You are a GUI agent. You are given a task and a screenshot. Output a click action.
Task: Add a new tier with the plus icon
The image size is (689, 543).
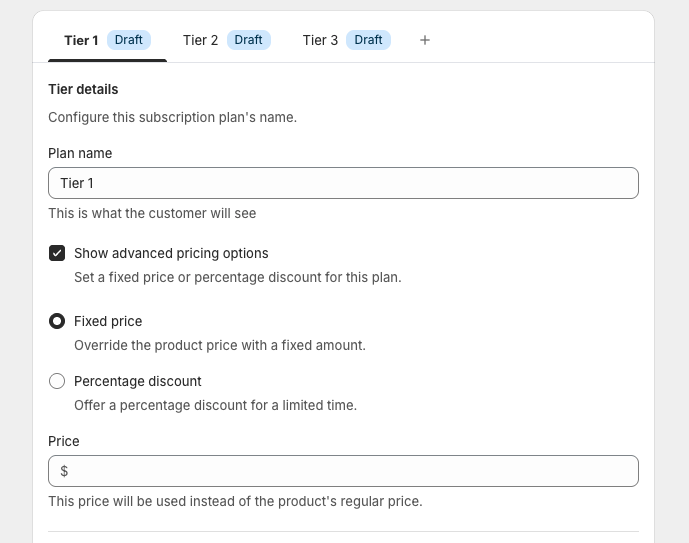point(425,40)
